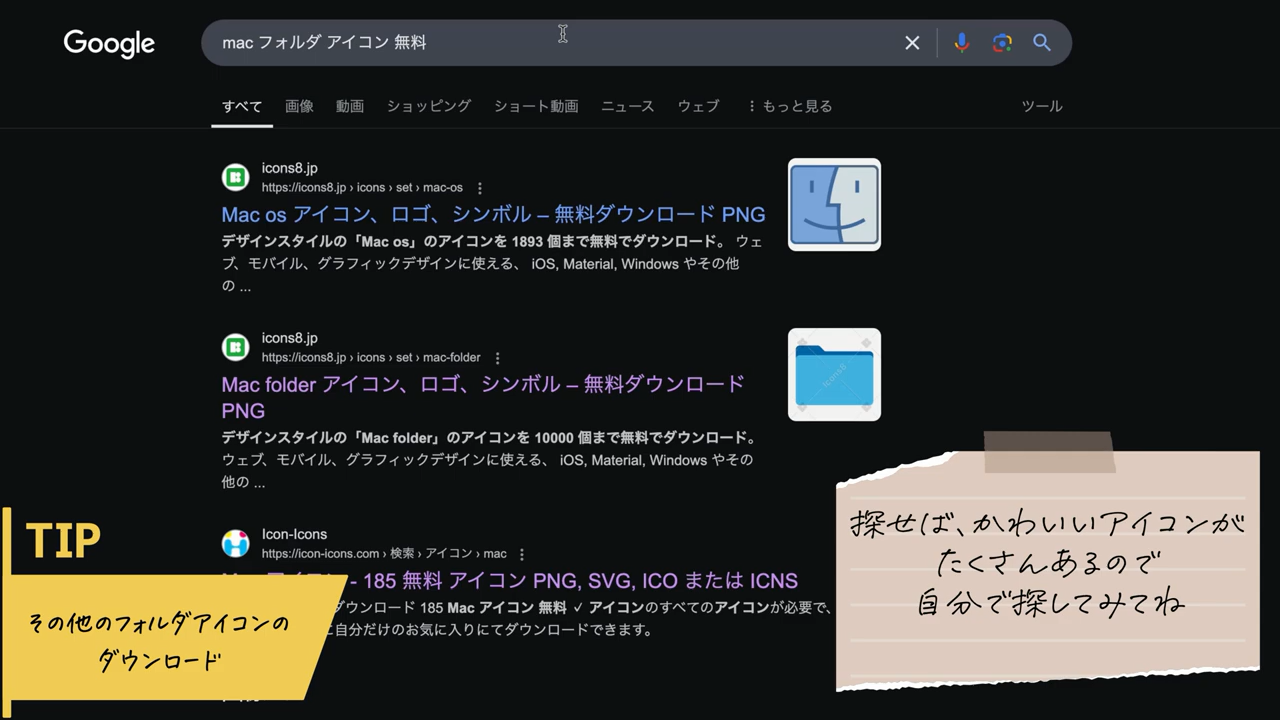Click the 'Icon-Icons' site name text

[294, 534]
